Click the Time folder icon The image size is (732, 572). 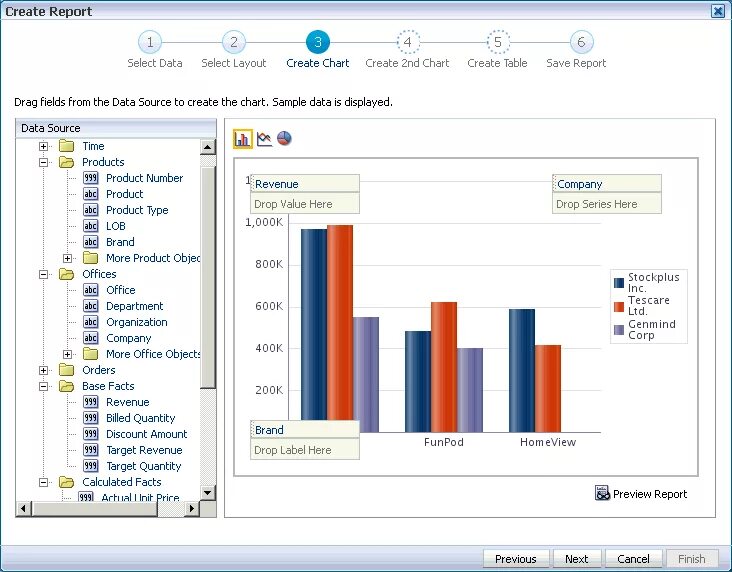click(x=67, y=146)
